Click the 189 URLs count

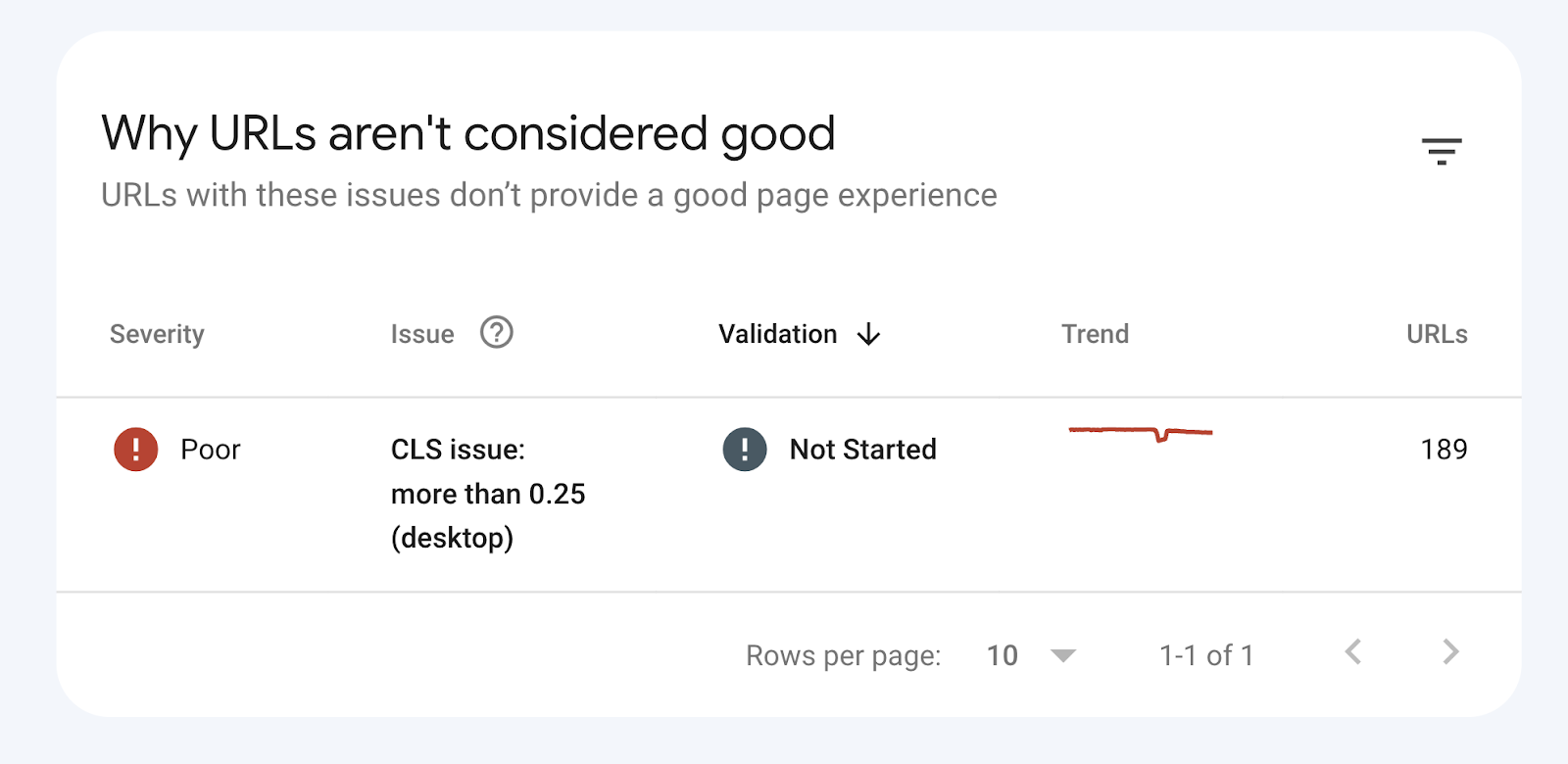coord(1444,450)
